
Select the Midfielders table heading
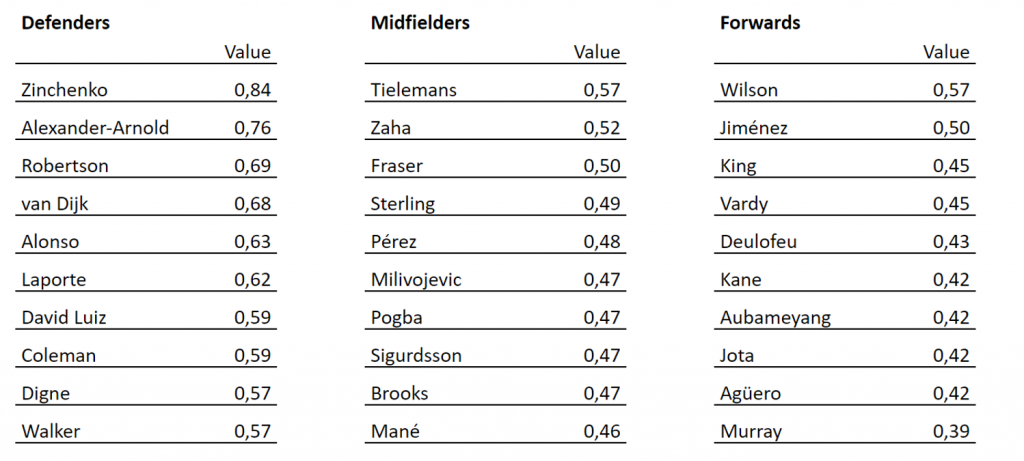420,23
